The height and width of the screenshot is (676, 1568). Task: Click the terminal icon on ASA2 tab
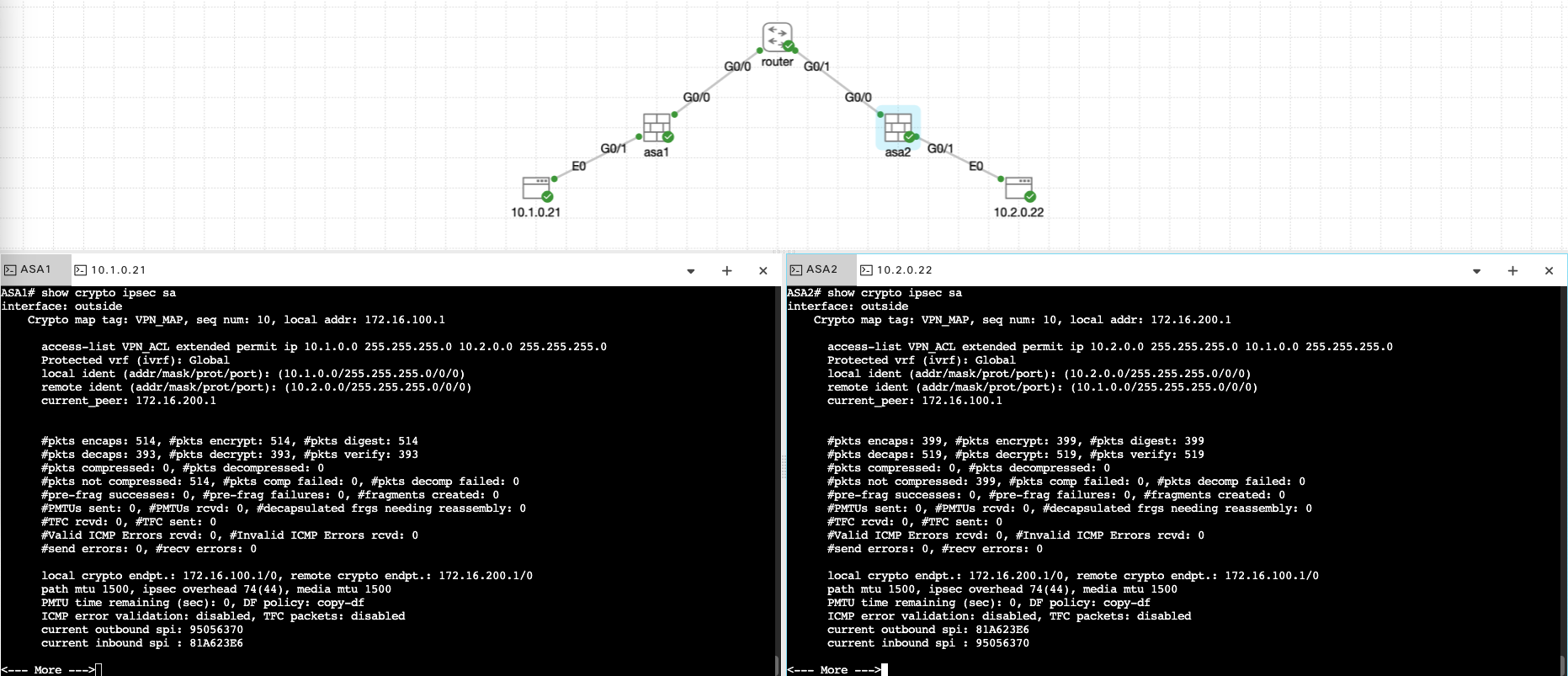click(796, 269)
